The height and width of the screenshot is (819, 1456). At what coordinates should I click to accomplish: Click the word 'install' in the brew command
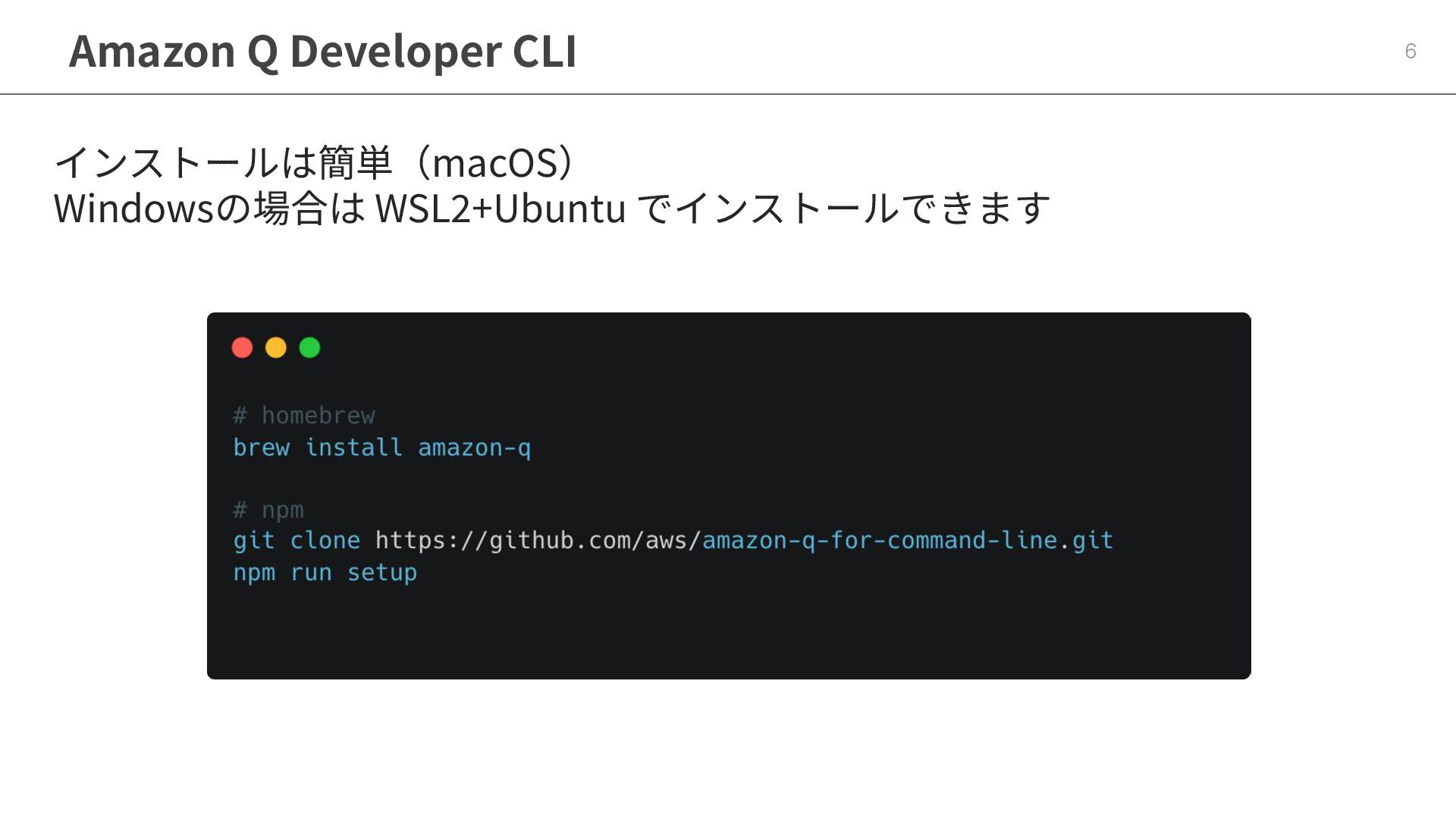tap(353, 447)
